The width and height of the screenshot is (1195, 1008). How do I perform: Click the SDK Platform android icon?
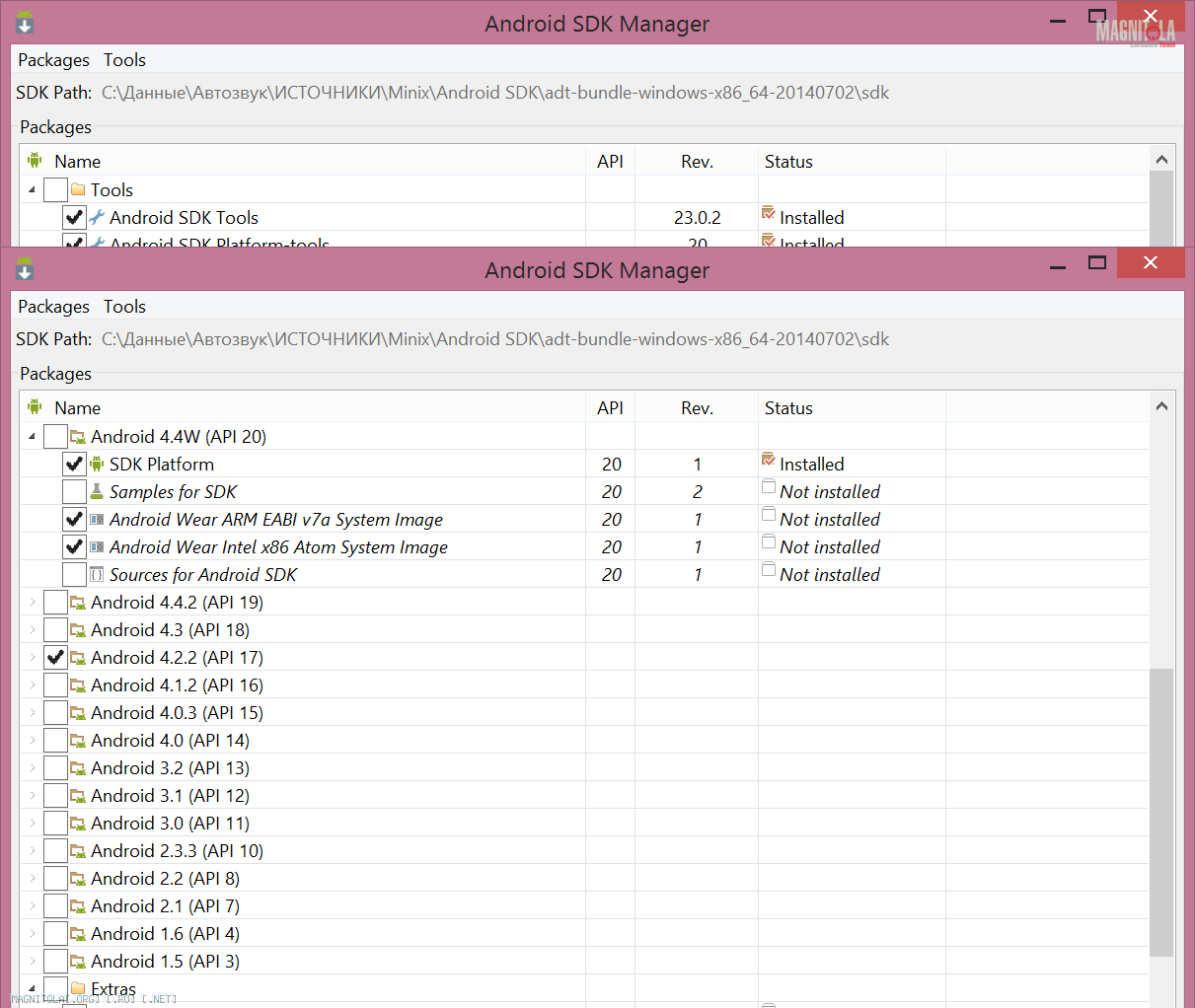[97, 464]
